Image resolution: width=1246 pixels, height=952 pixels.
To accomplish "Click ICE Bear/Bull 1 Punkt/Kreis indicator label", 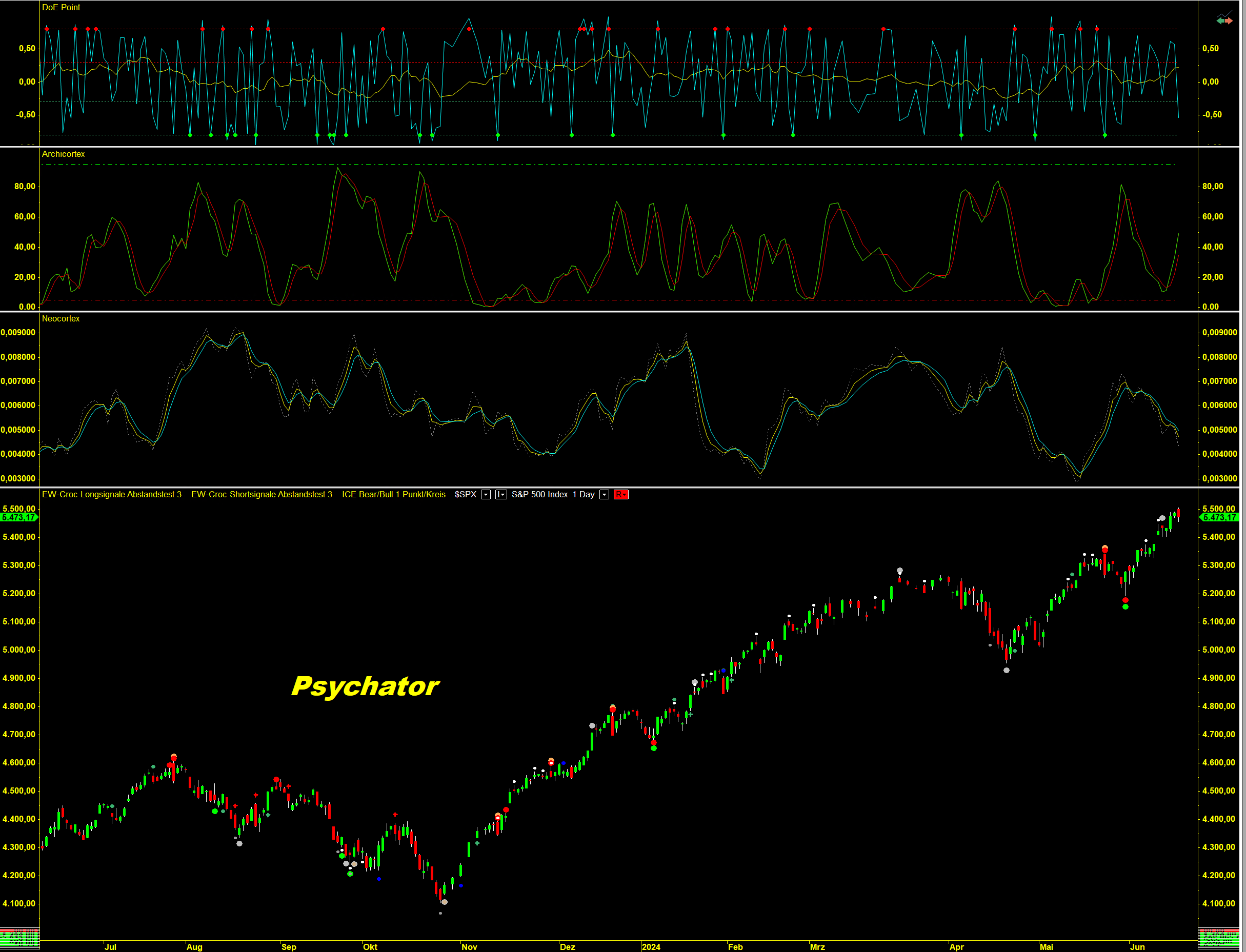I will pos(393,495).
